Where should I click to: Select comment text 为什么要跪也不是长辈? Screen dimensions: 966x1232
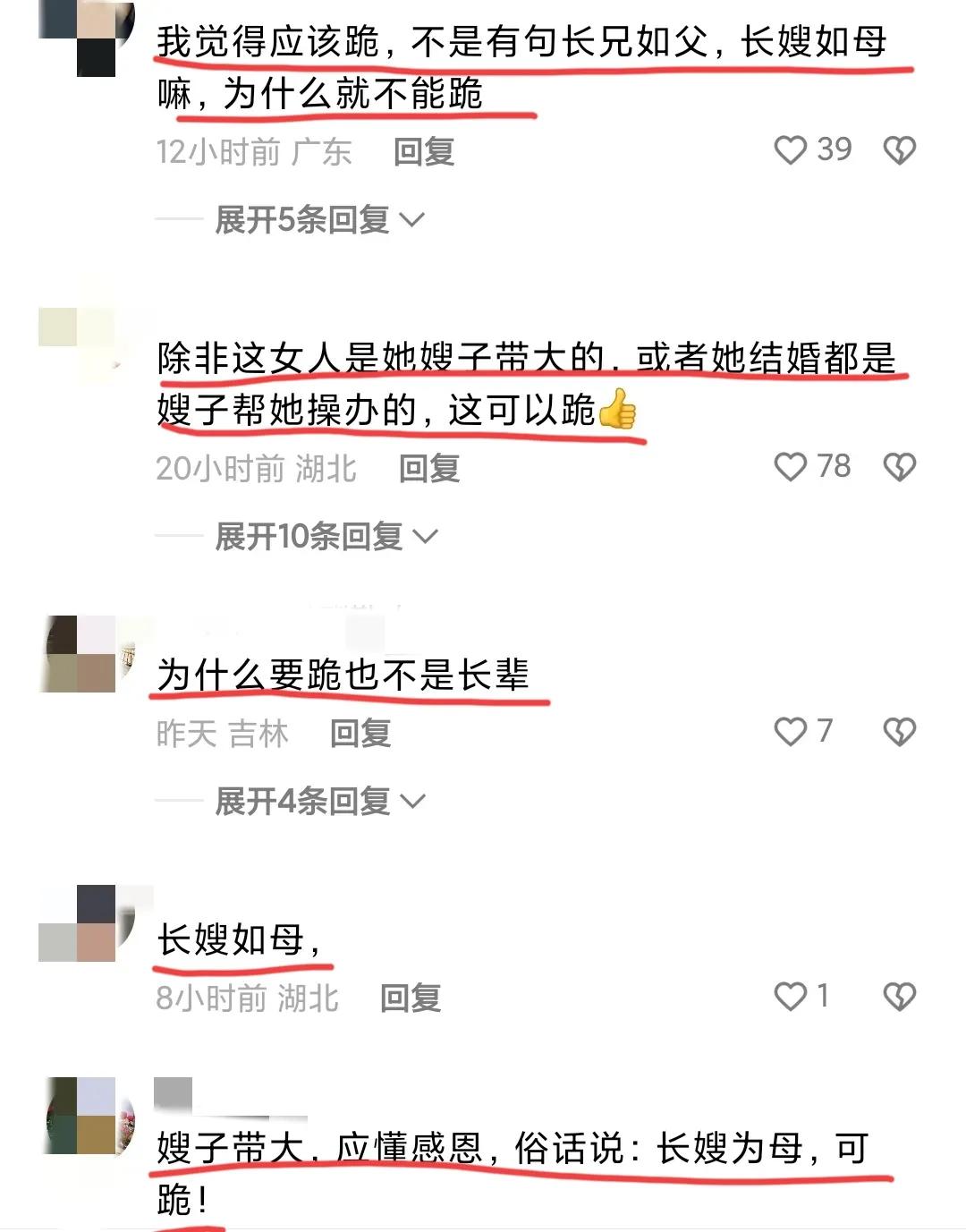pyautogui.click(x=343, y=675)
